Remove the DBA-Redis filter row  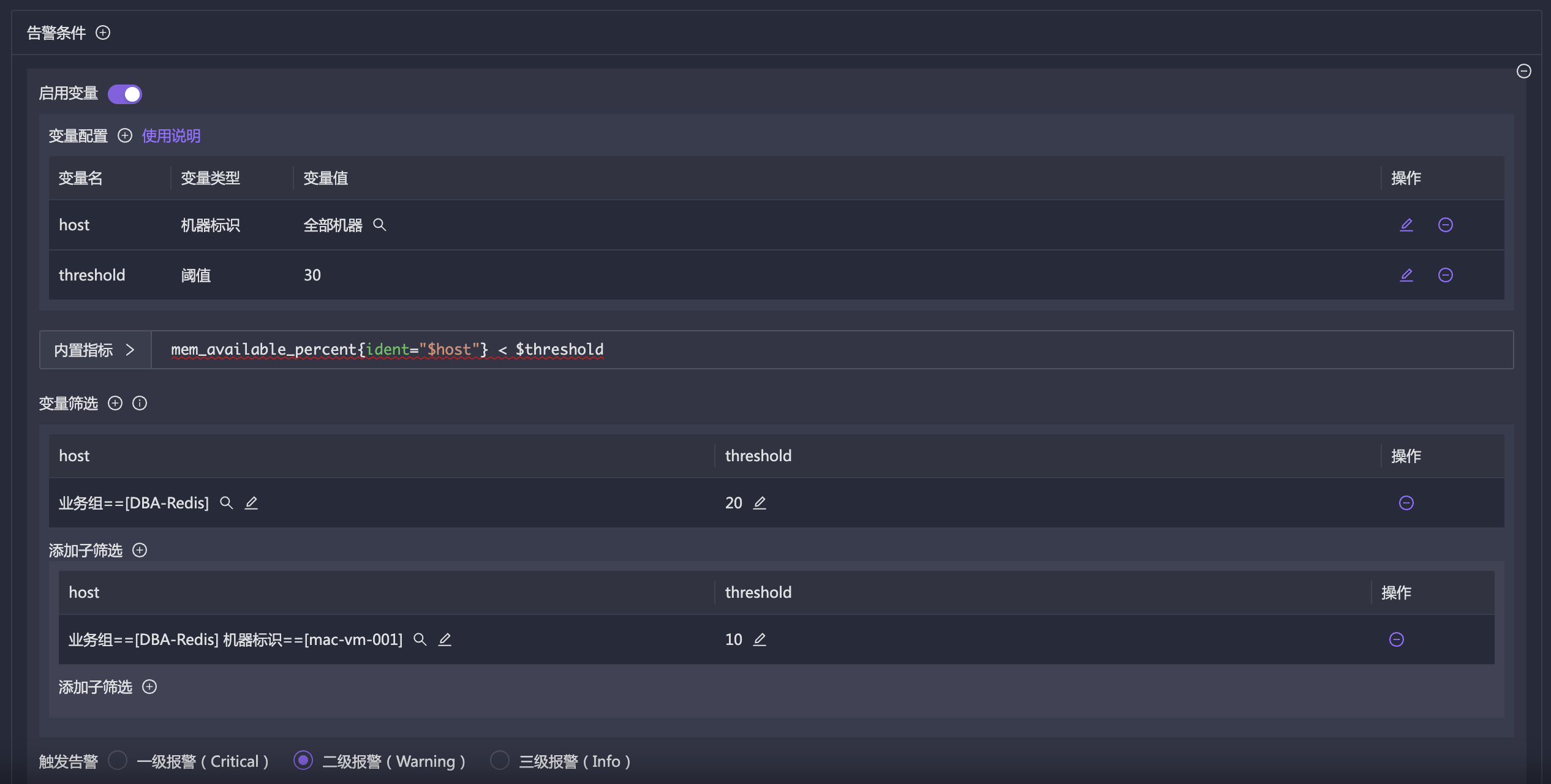coord(1406,503)
